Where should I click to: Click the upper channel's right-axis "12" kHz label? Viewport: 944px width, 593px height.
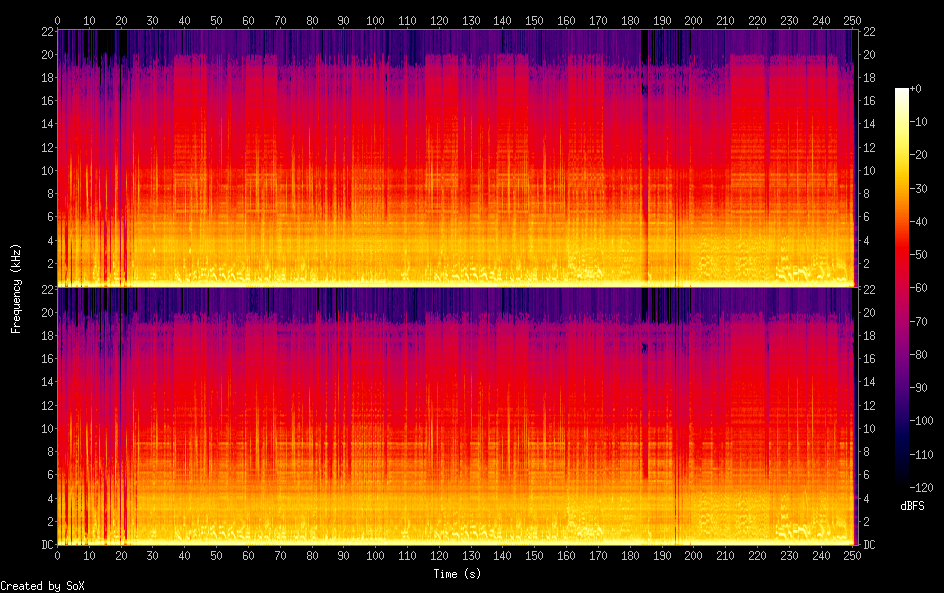point(869,147)
